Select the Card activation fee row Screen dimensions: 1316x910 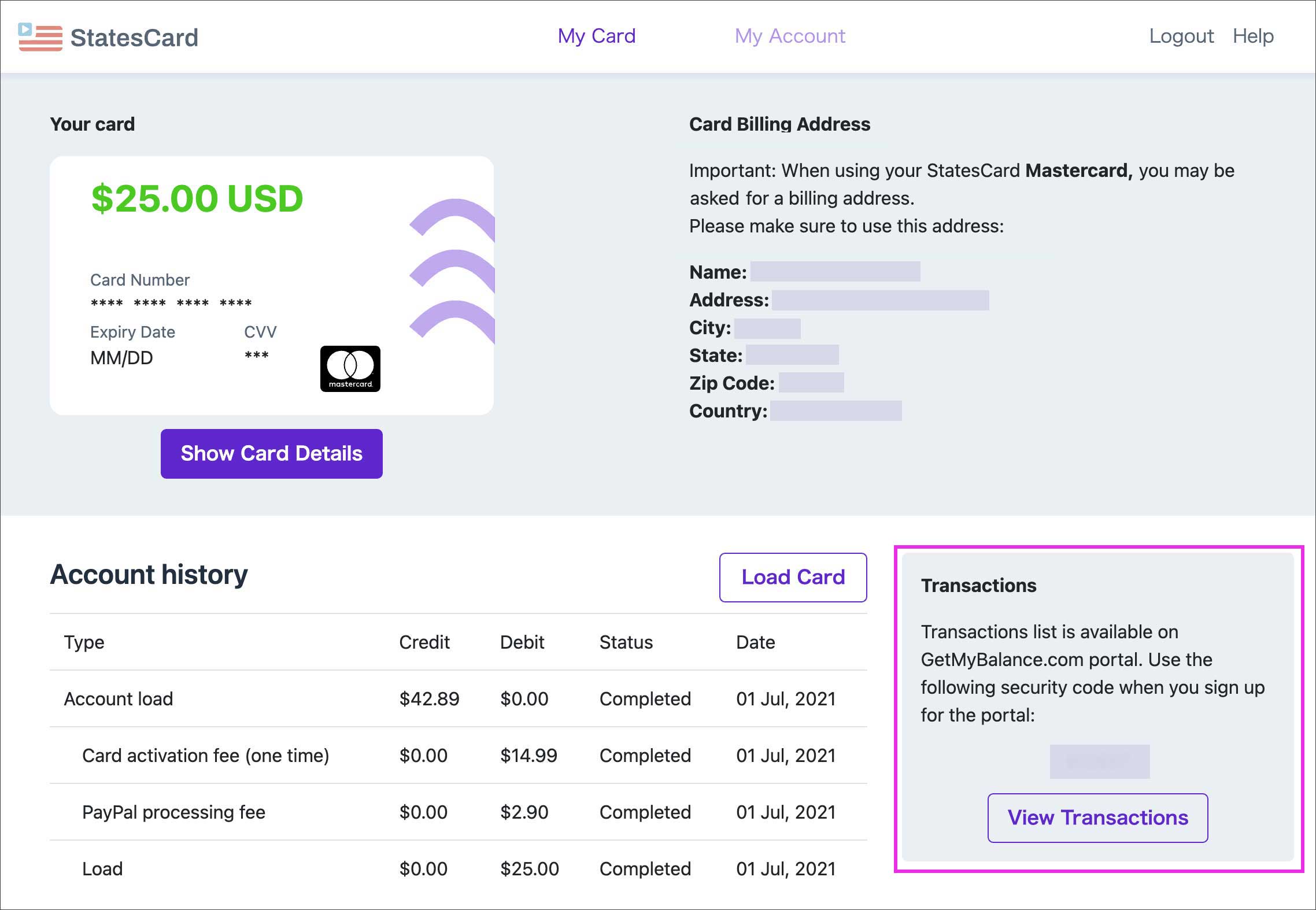(x=205, y=756)
